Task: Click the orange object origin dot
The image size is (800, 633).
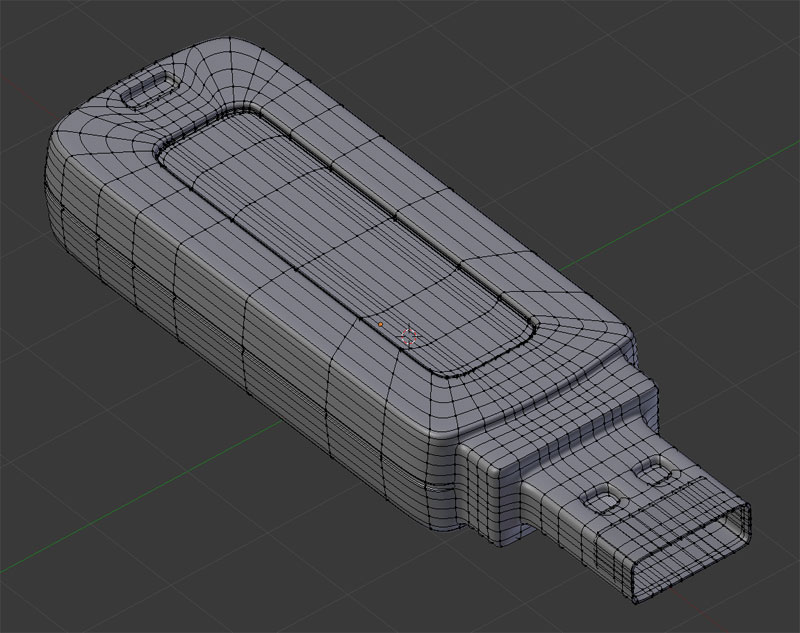Action: [x=380, y=324]
